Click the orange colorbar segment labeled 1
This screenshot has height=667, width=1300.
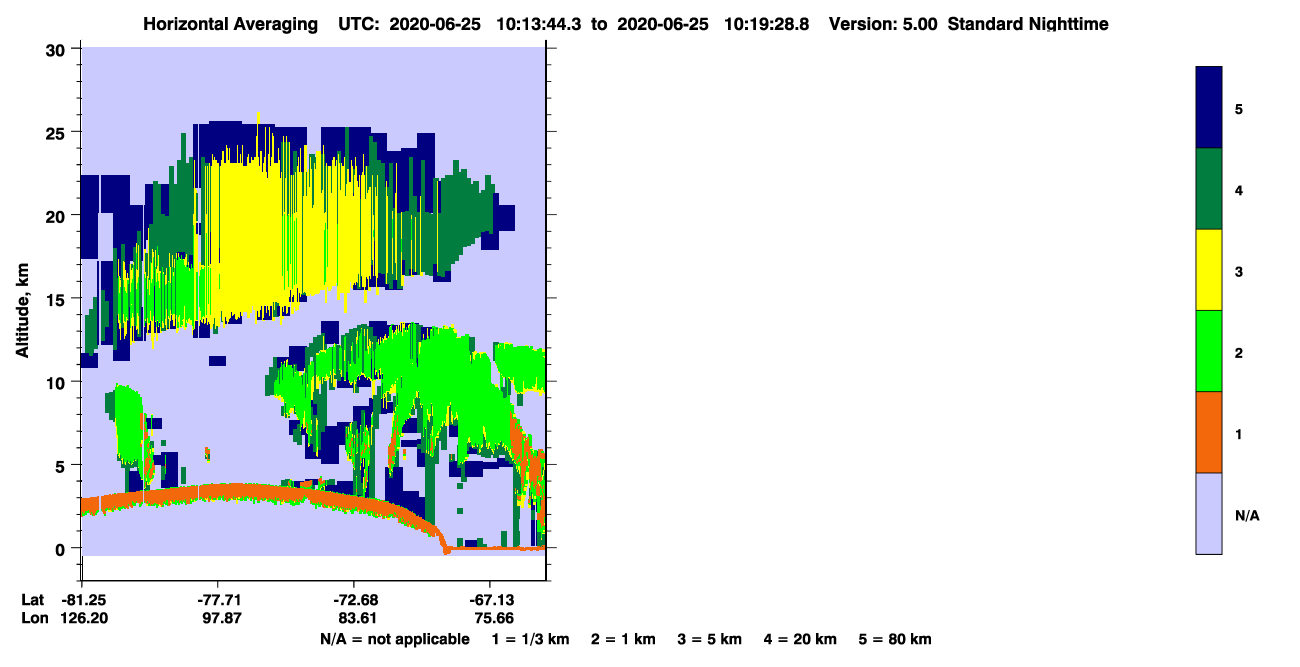pyautogui.click(x=1209, y=432)
